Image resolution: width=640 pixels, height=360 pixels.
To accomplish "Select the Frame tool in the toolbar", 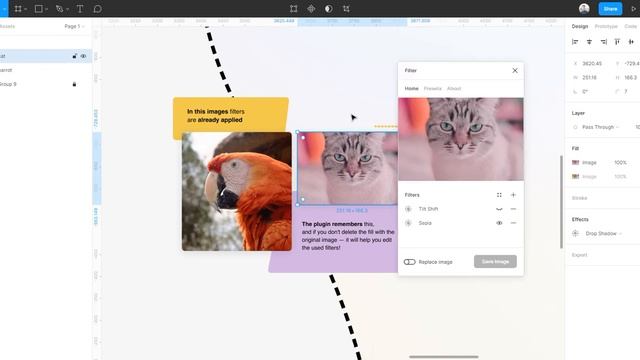I will click(18, 9).
